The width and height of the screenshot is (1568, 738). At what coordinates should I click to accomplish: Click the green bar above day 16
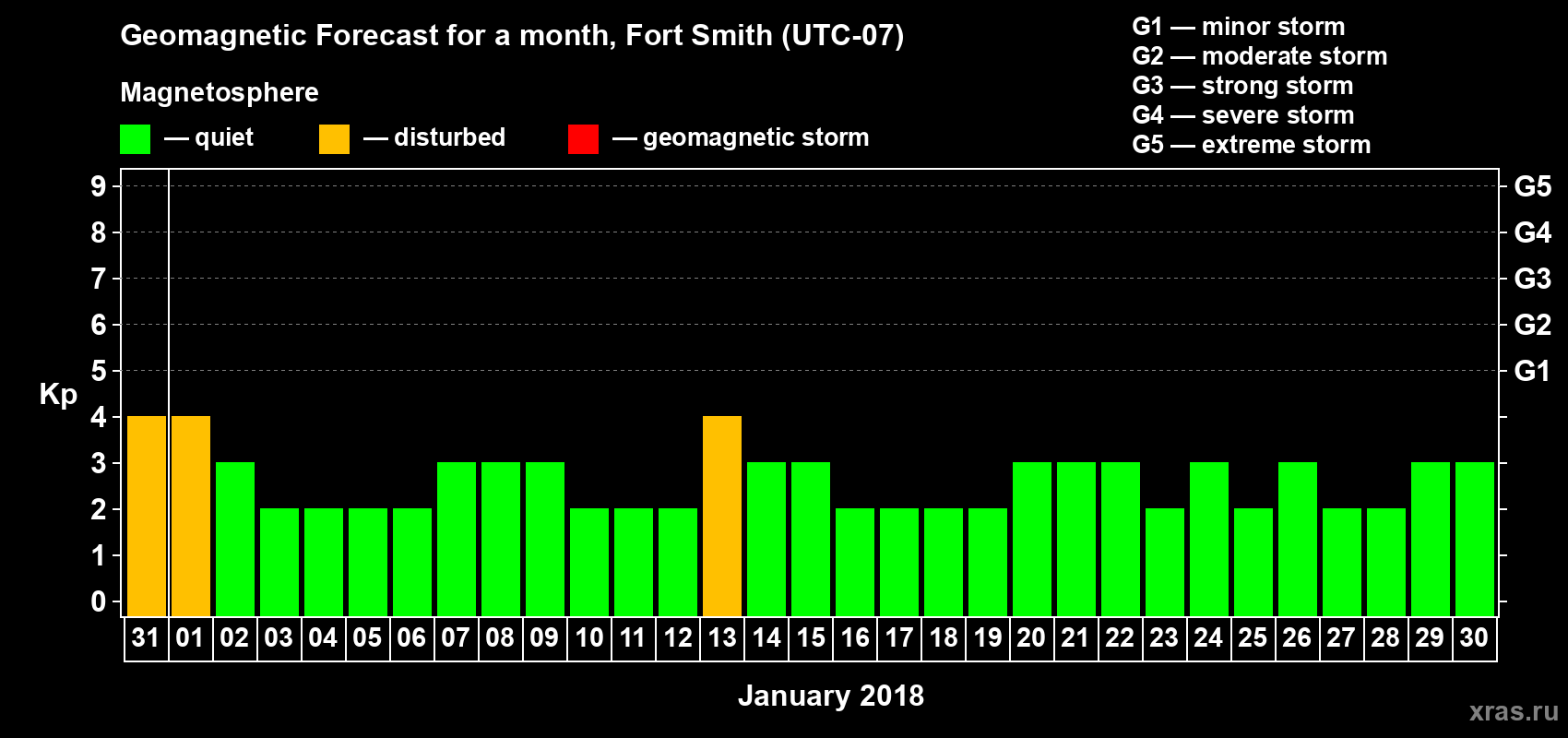[855, 563]
